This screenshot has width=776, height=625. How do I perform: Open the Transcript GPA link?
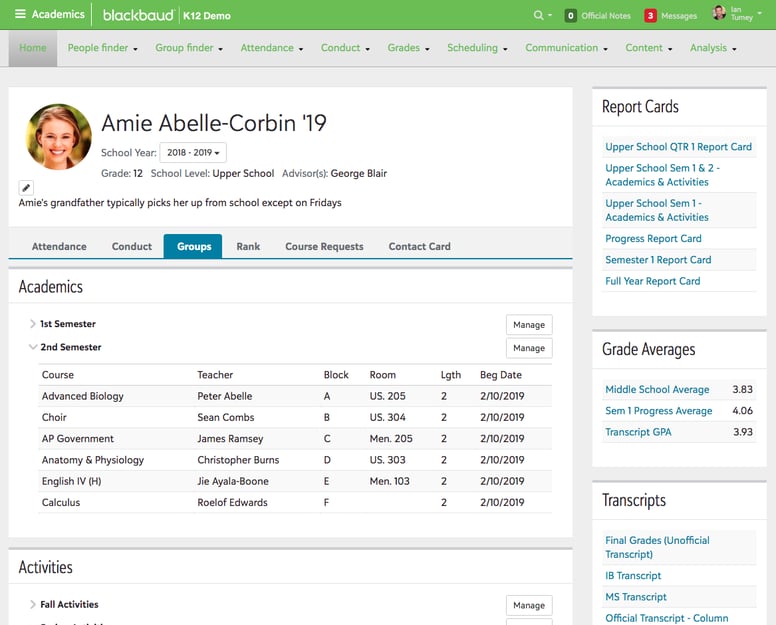coord(638,432)
